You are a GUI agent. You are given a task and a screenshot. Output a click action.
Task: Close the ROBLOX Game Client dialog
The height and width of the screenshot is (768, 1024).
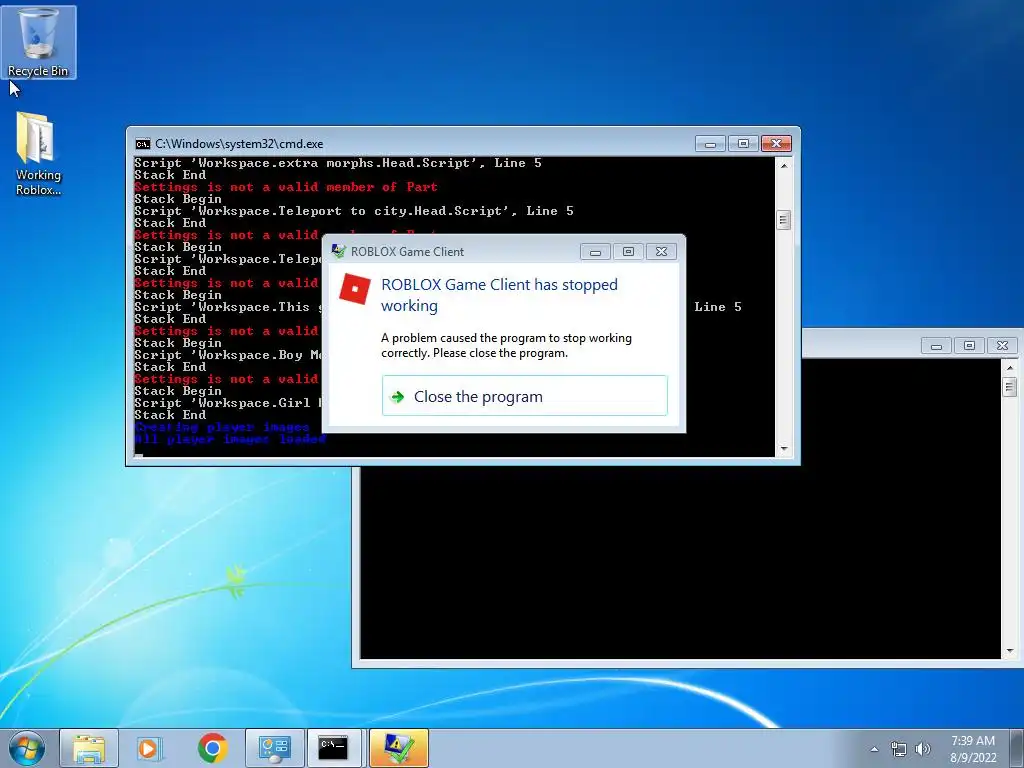pyautogui.click(x=662, y=251)
